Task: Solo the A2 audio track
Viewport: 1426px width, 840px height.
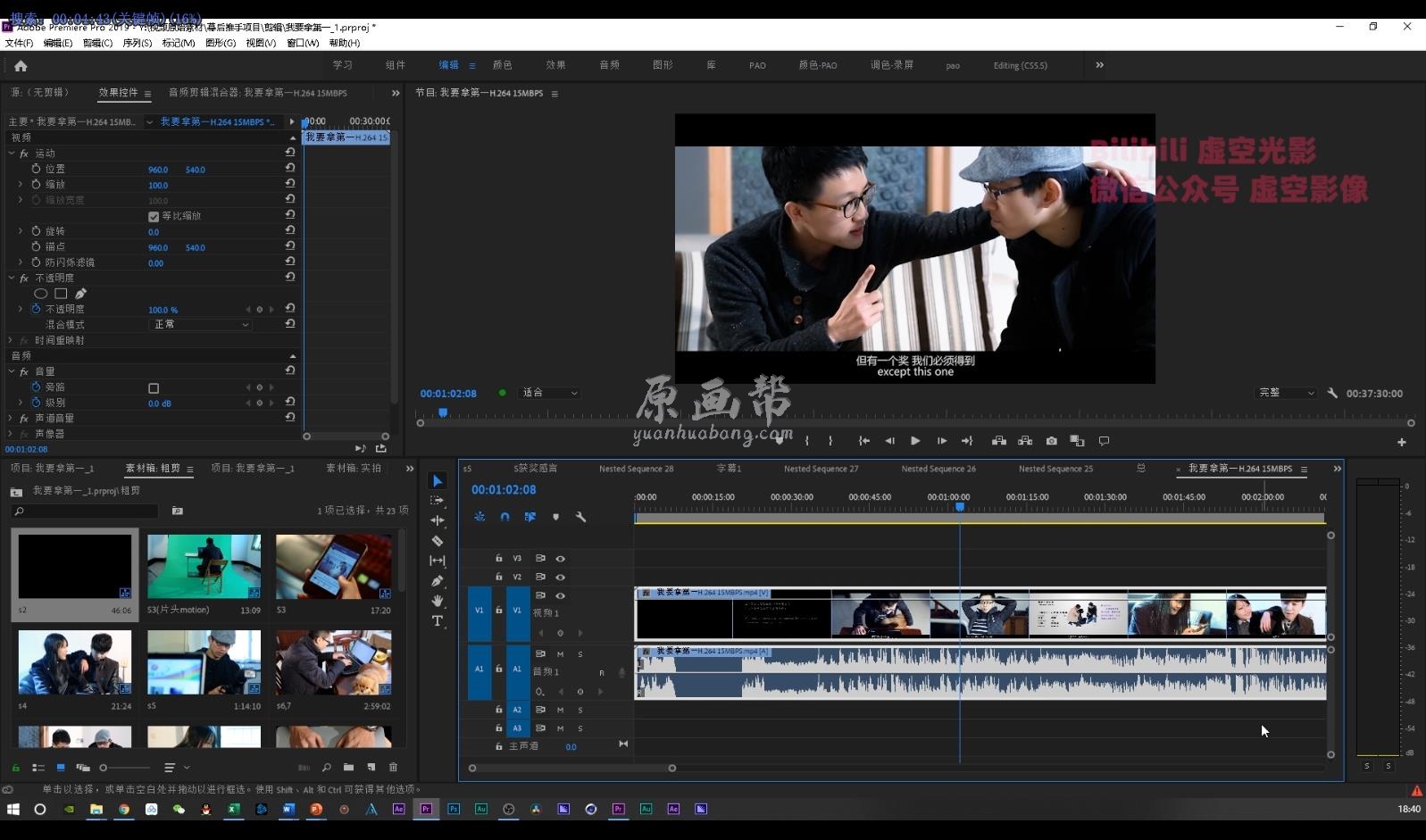Action: pyautogui.click(x=580, y=711)
